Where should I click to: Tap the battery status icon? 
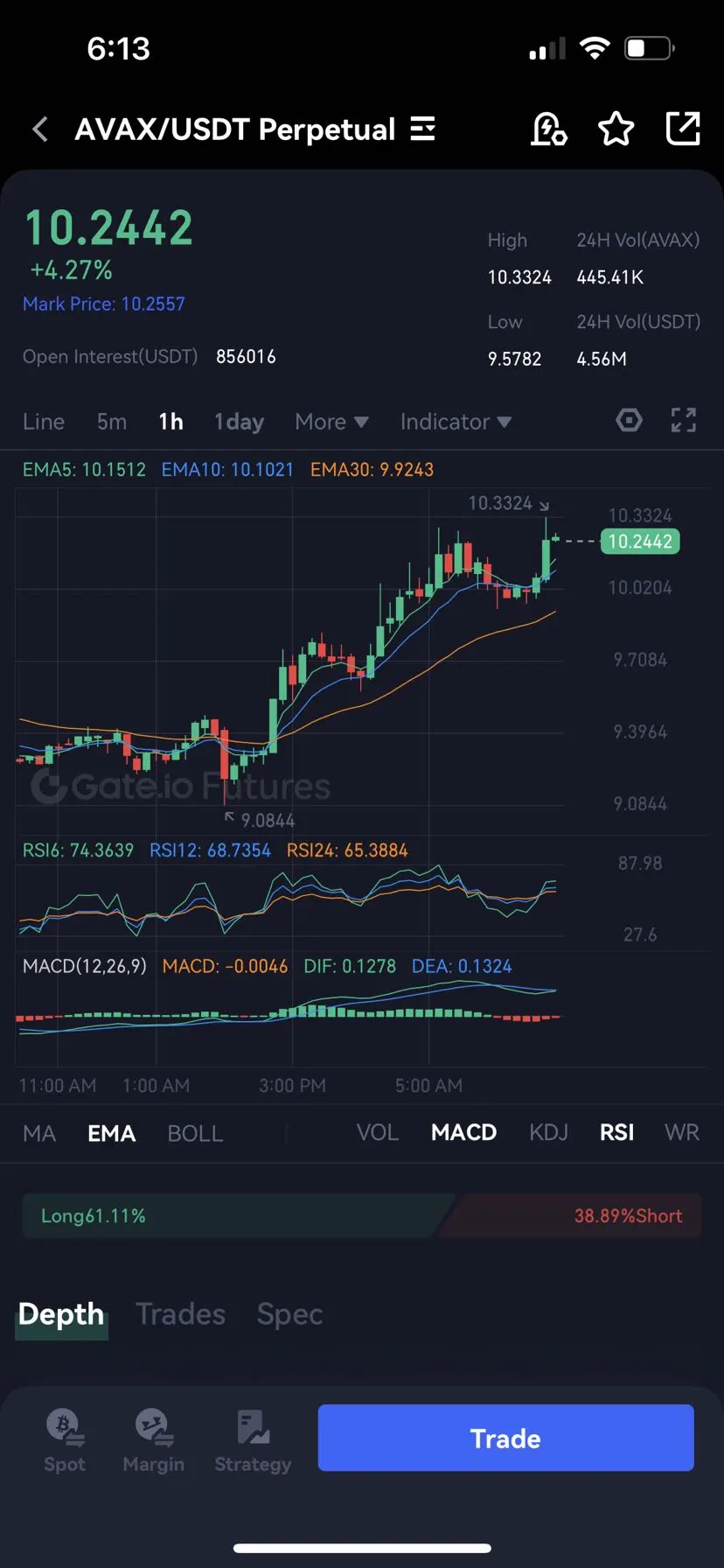tap(650, 48)
